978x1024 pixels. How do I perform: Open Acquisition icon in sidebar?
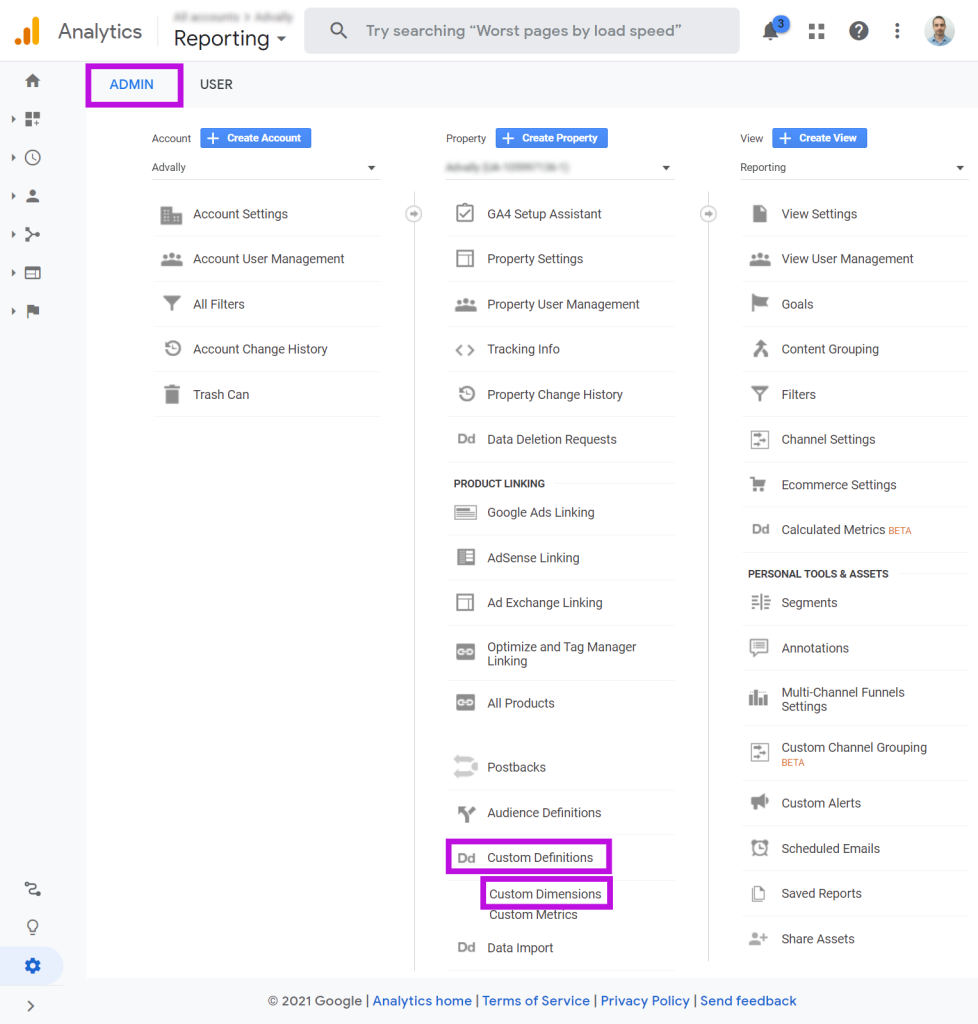pyautogui.click(x=33, y=234)
